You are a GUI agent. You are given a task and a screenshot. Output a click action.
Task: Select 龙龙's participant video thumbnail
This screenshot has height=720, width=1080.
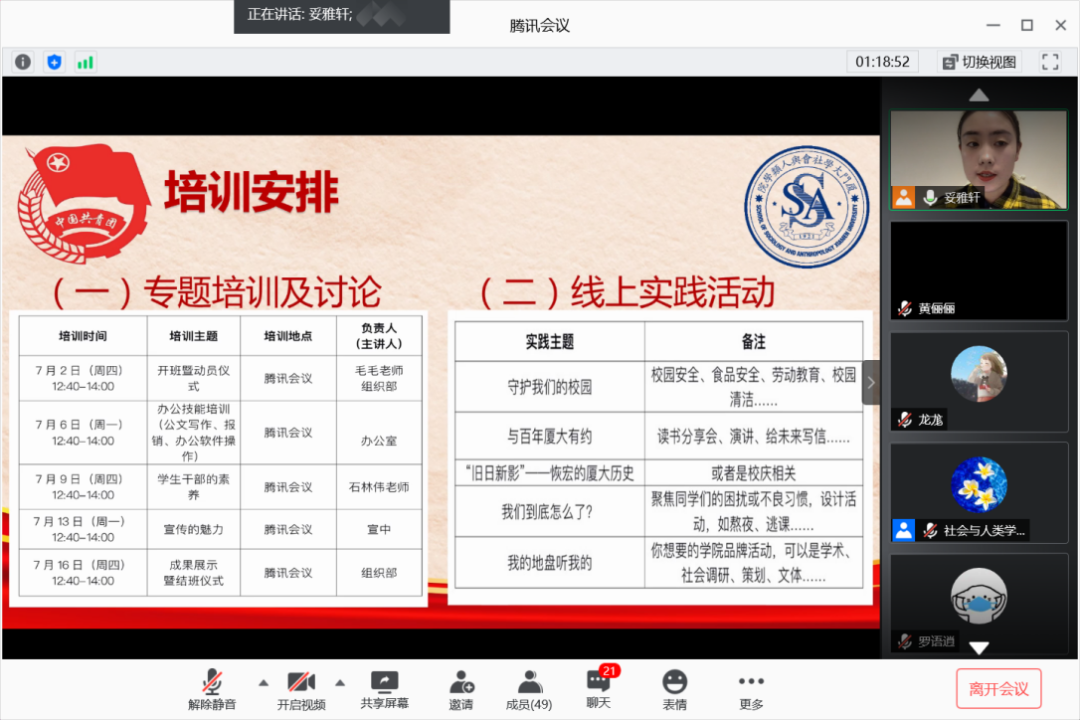979,381
